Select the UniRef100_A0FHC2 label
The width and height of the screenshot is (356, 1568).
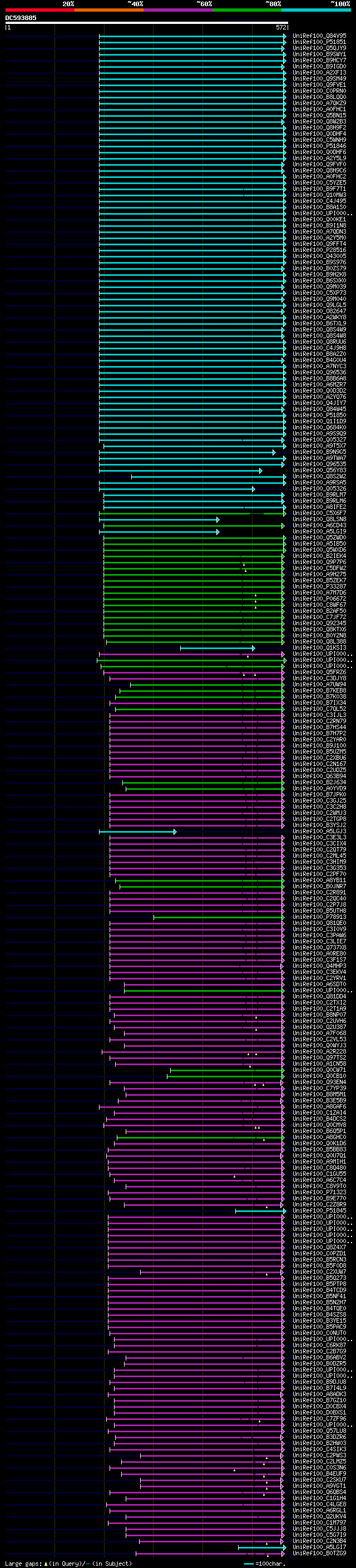pyautogui.click(x=319, y=176)
